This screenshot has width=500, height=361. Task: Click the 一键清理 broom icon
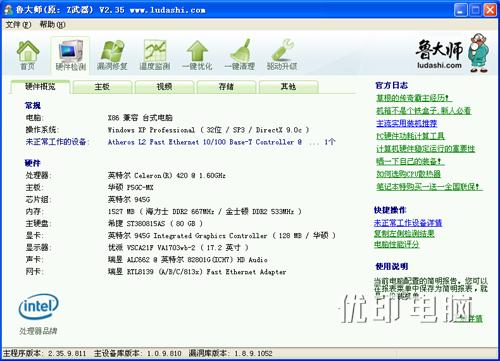240,55
